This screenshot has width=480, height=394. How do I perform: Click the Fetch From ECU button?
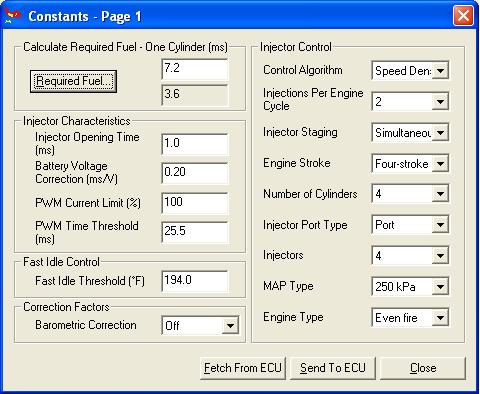[x=243, y=368]
